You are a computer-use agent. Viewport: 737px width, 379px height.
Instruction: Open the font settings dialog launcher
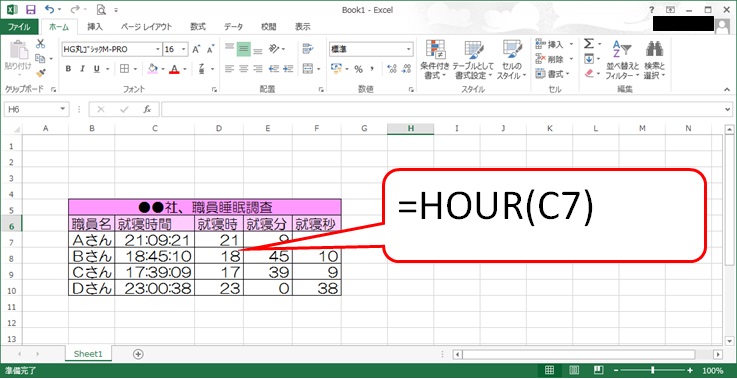click(x=214, y=89)
